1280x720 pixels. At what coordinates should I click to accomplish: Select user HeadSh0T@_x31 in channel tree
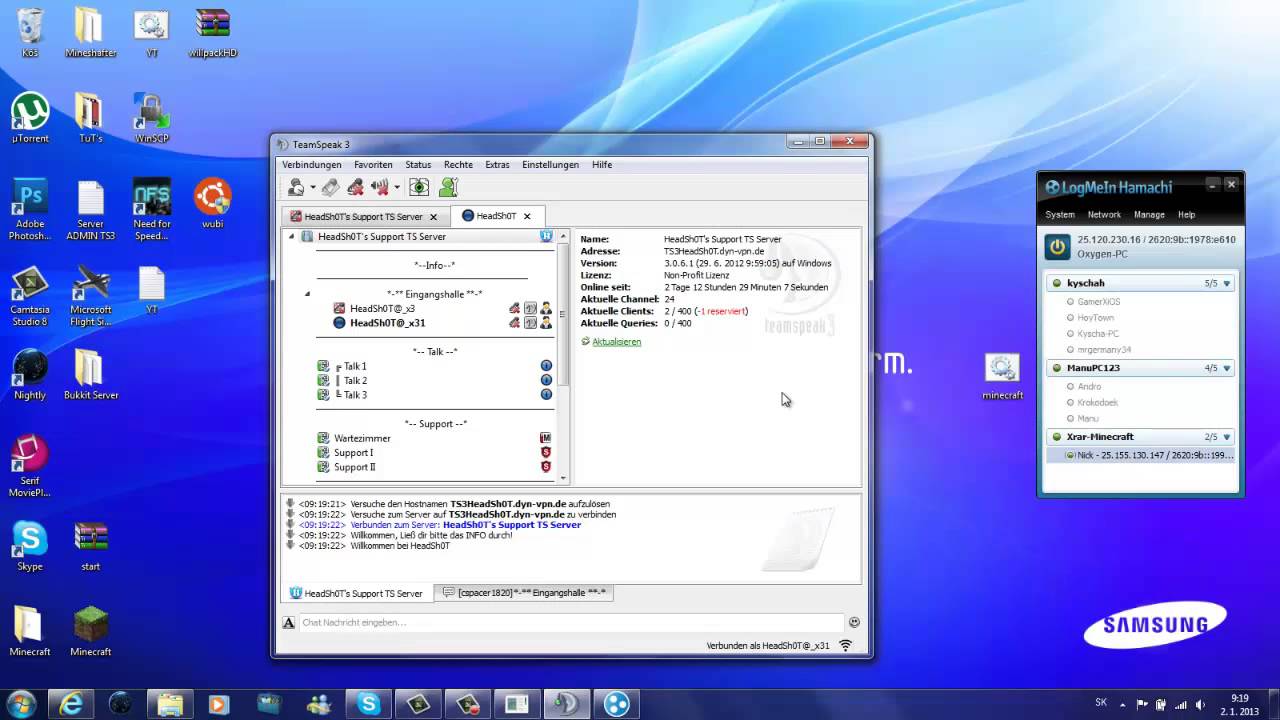(x=387, y=323)
